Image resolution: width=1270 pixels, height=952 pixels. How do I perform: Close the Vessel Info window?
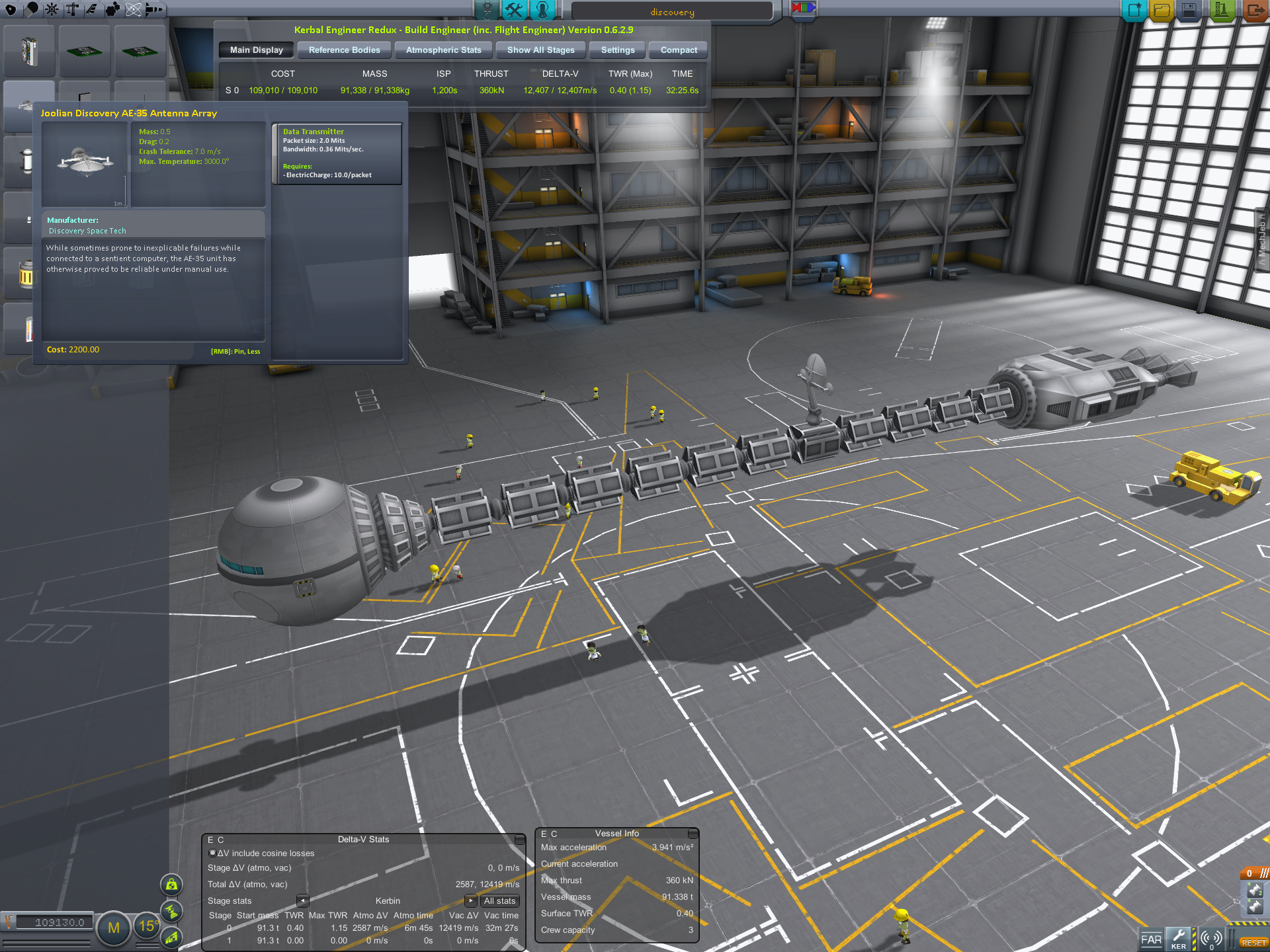(693, 834)
